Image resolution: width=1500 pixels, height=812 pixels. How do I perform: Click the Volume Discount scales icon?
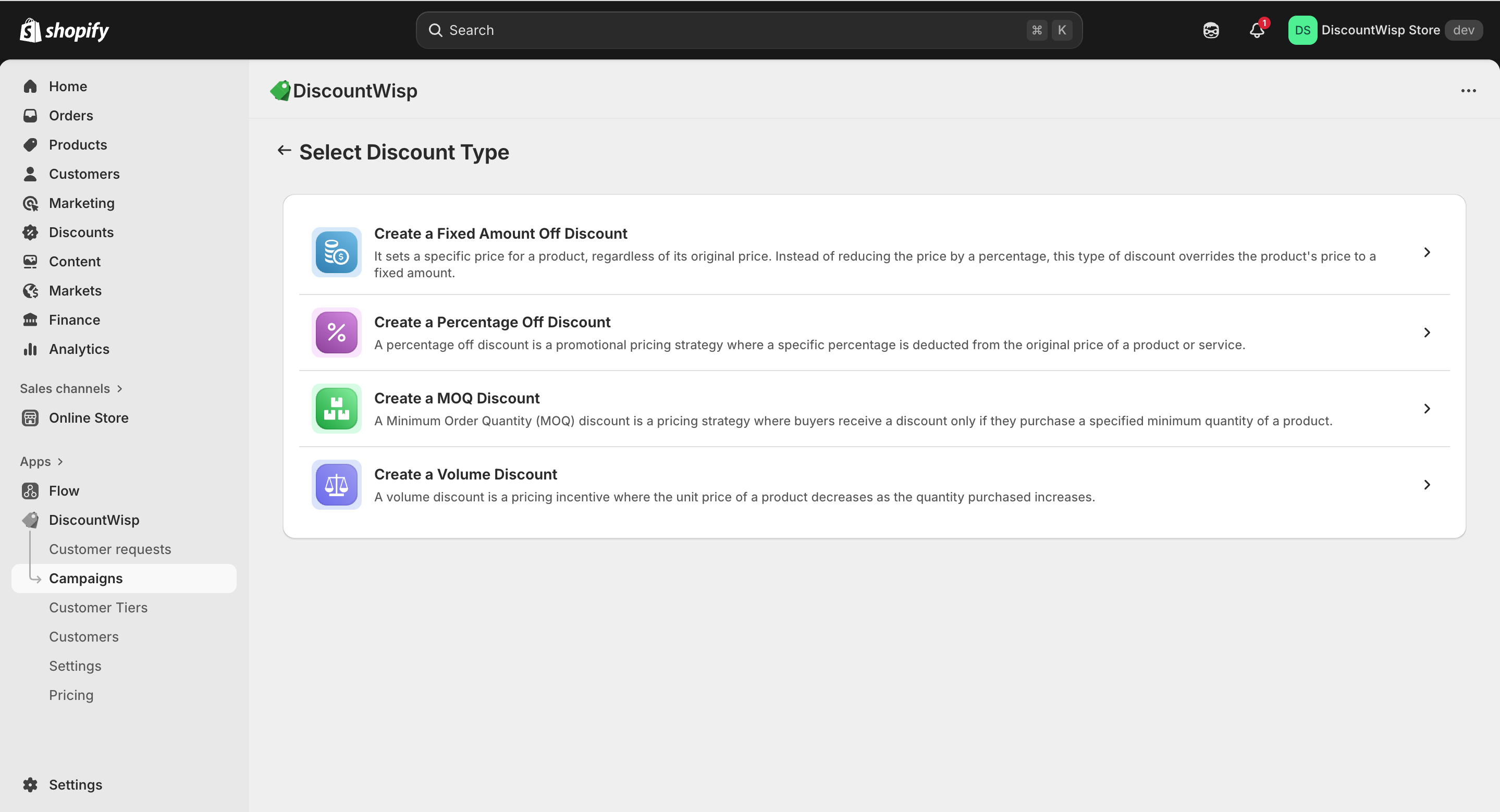click(336, 484)
